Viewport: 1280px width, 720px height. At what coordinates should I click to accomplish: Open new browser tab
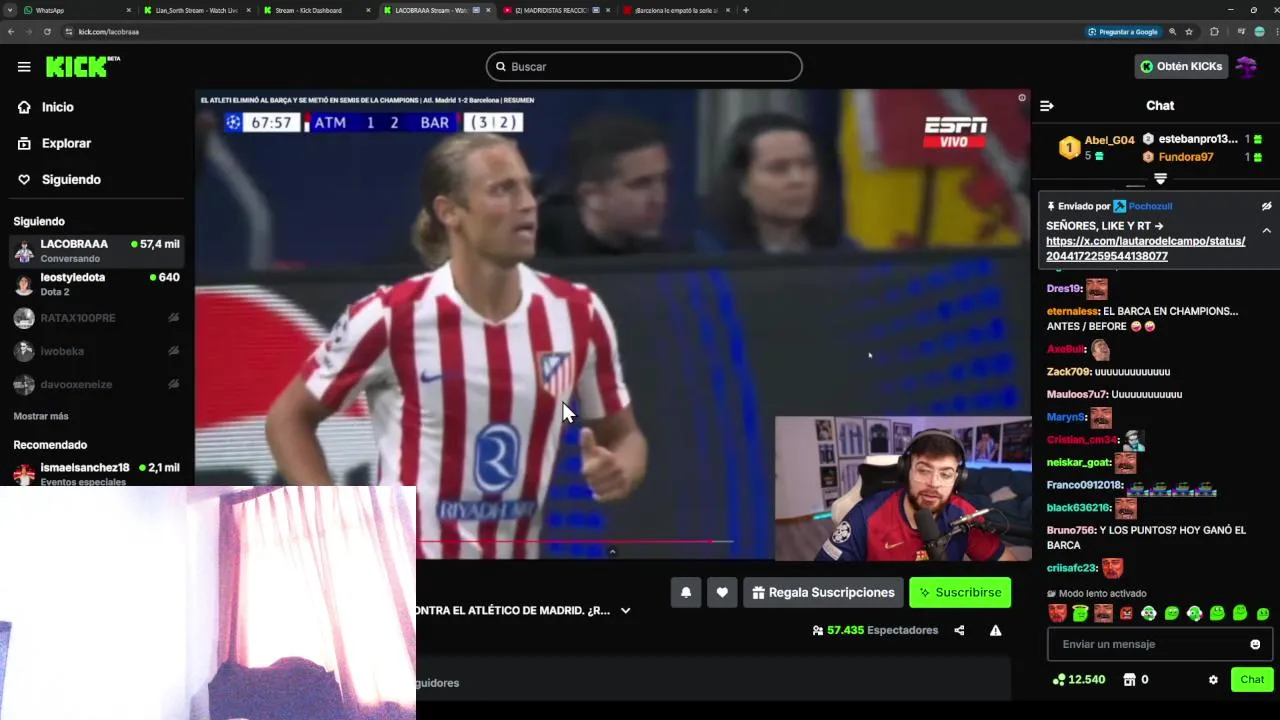[x=746, y=10]
